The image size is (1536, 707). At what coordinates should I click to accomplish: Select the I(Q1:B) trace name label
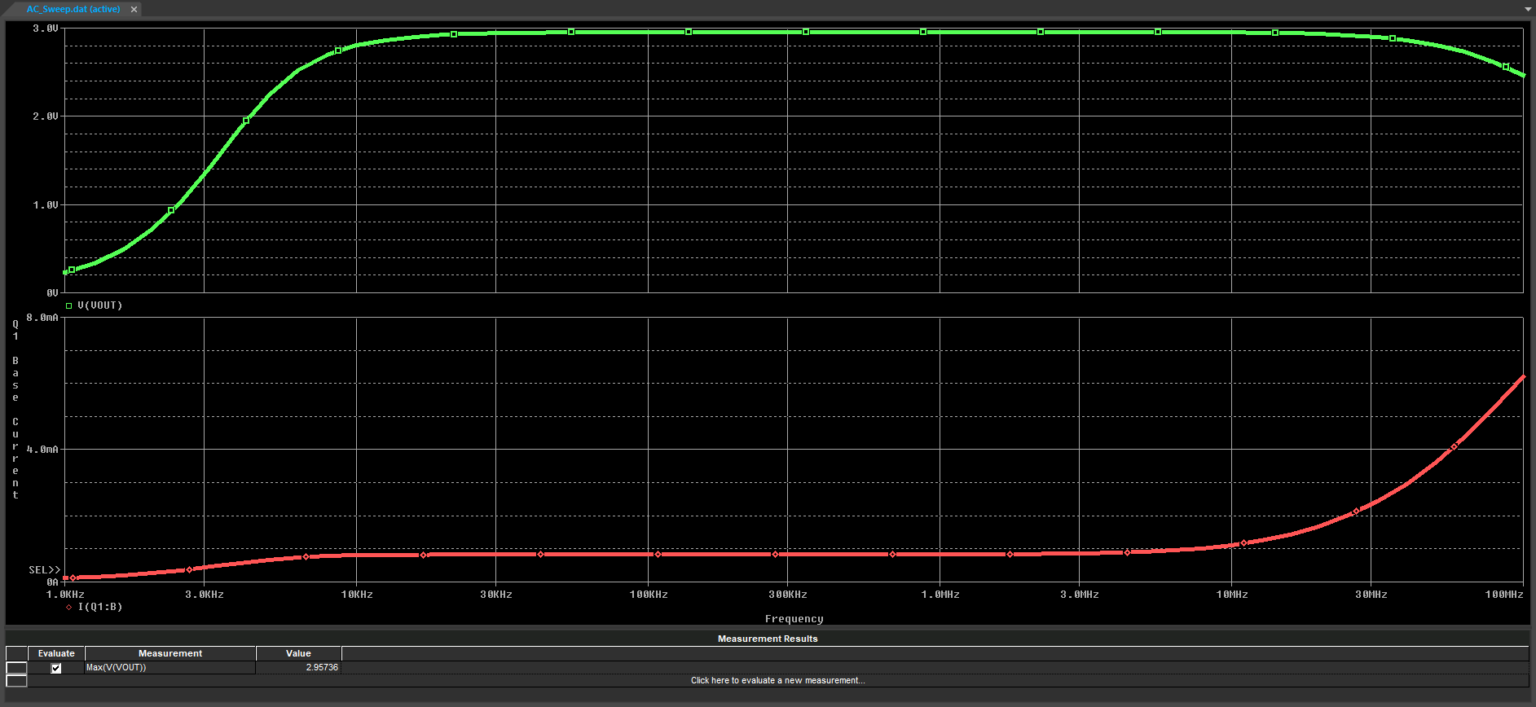click(100, 606)
